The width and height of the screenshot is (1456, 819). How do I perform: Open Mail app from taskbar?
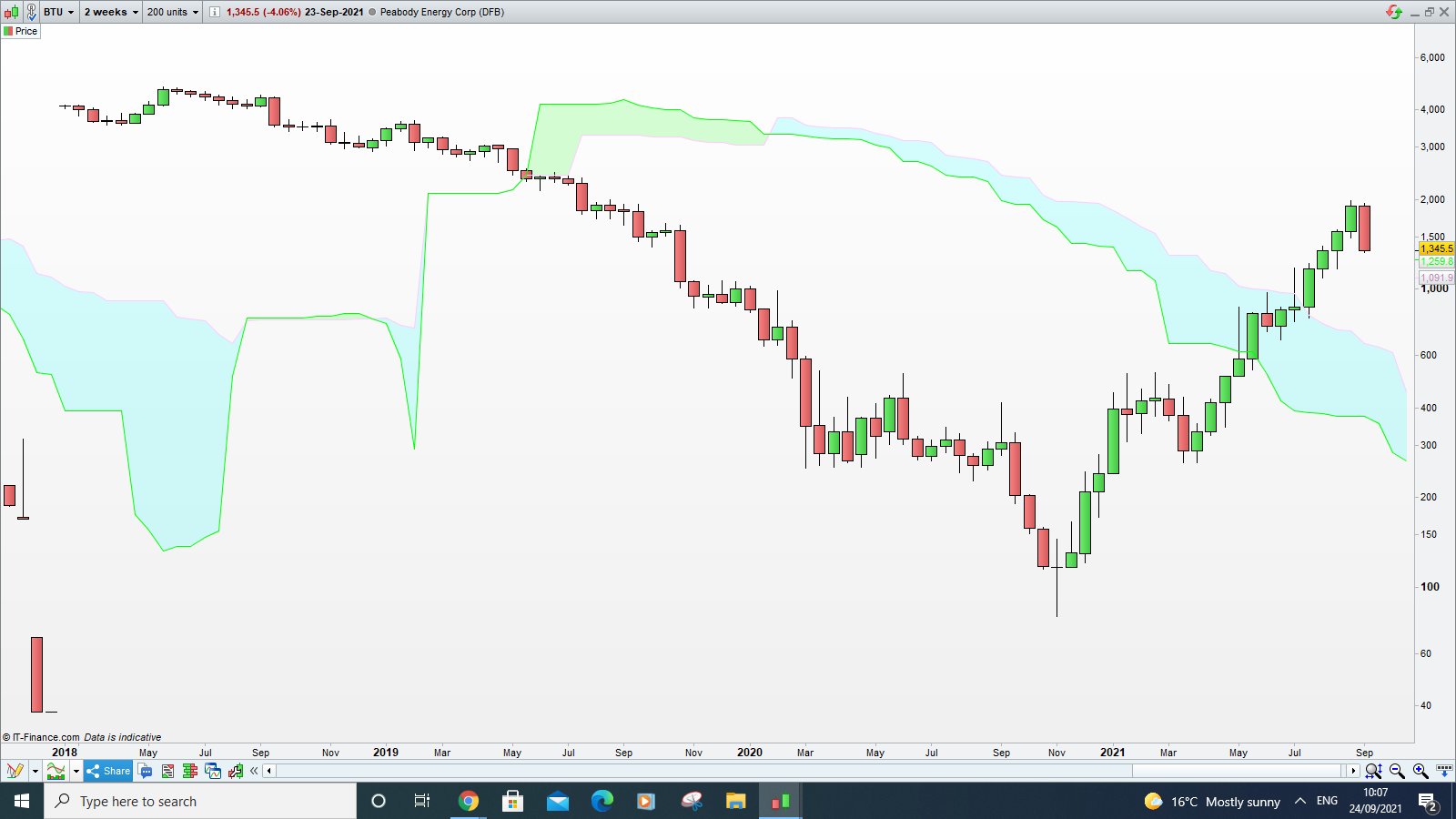[557, 801]
